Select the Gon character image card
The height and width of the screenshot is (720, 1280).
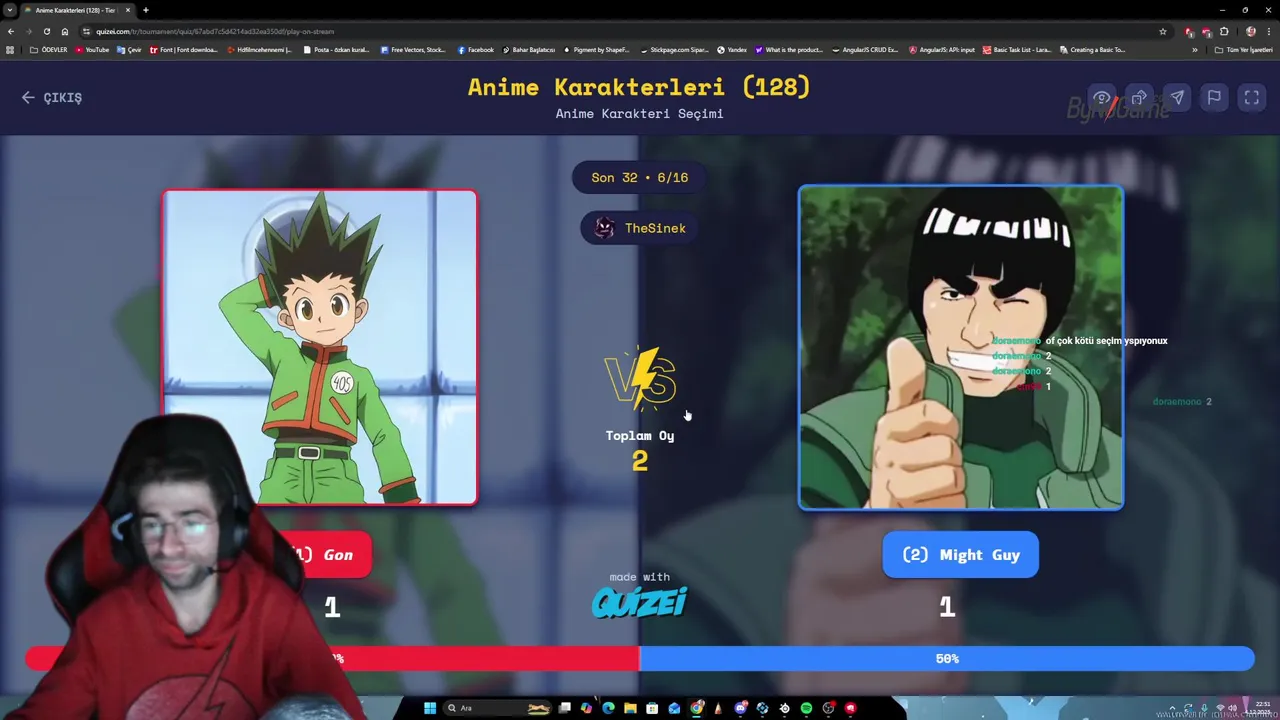pos(320,347)
